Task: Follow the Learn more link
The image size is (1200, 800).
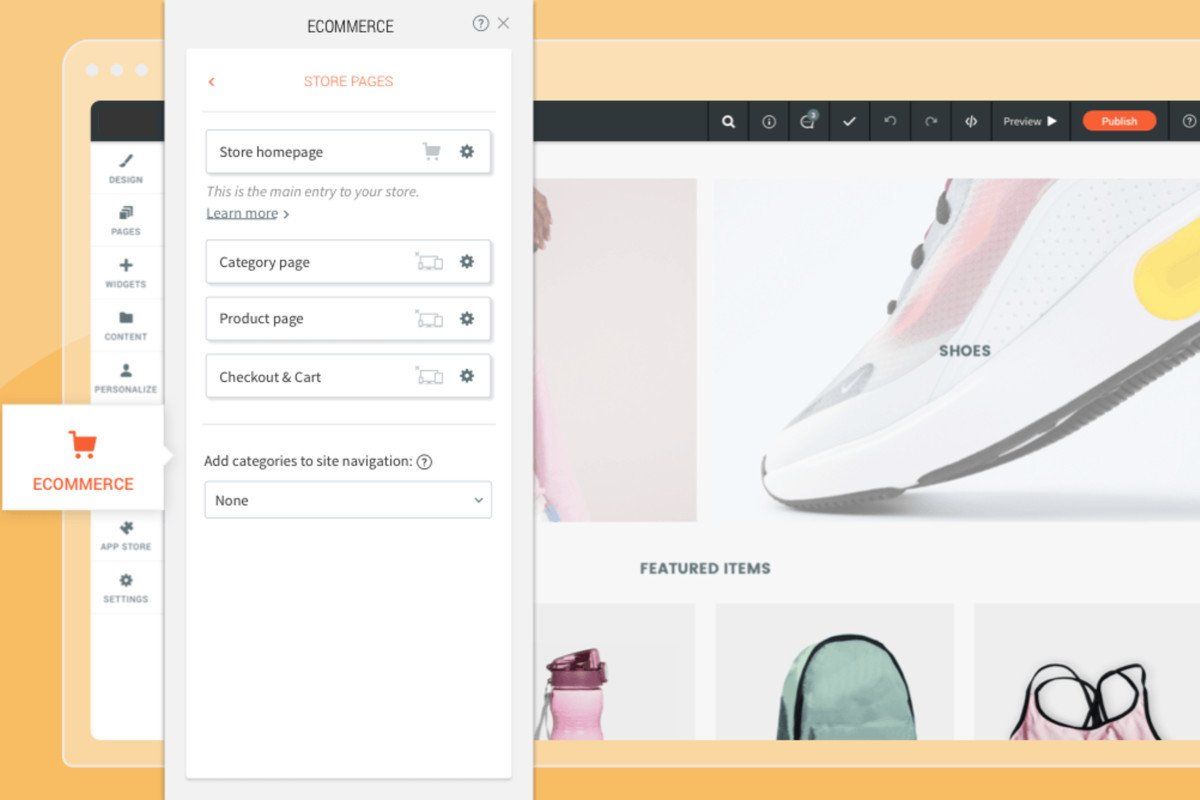Action: pos(242,213)
